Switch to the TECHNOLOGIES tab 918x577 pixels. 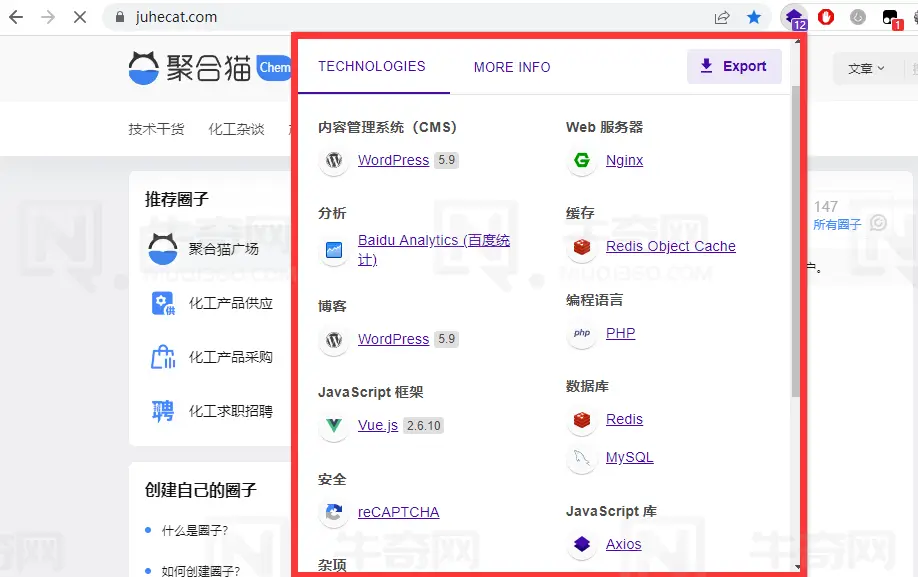[x=372, y=66]
